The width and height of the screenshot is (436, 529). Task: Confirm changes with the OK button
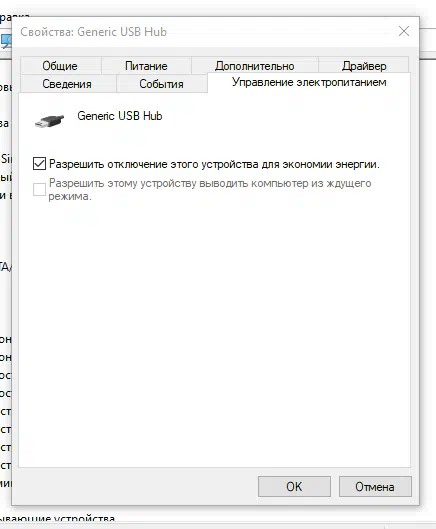[294, 486]
